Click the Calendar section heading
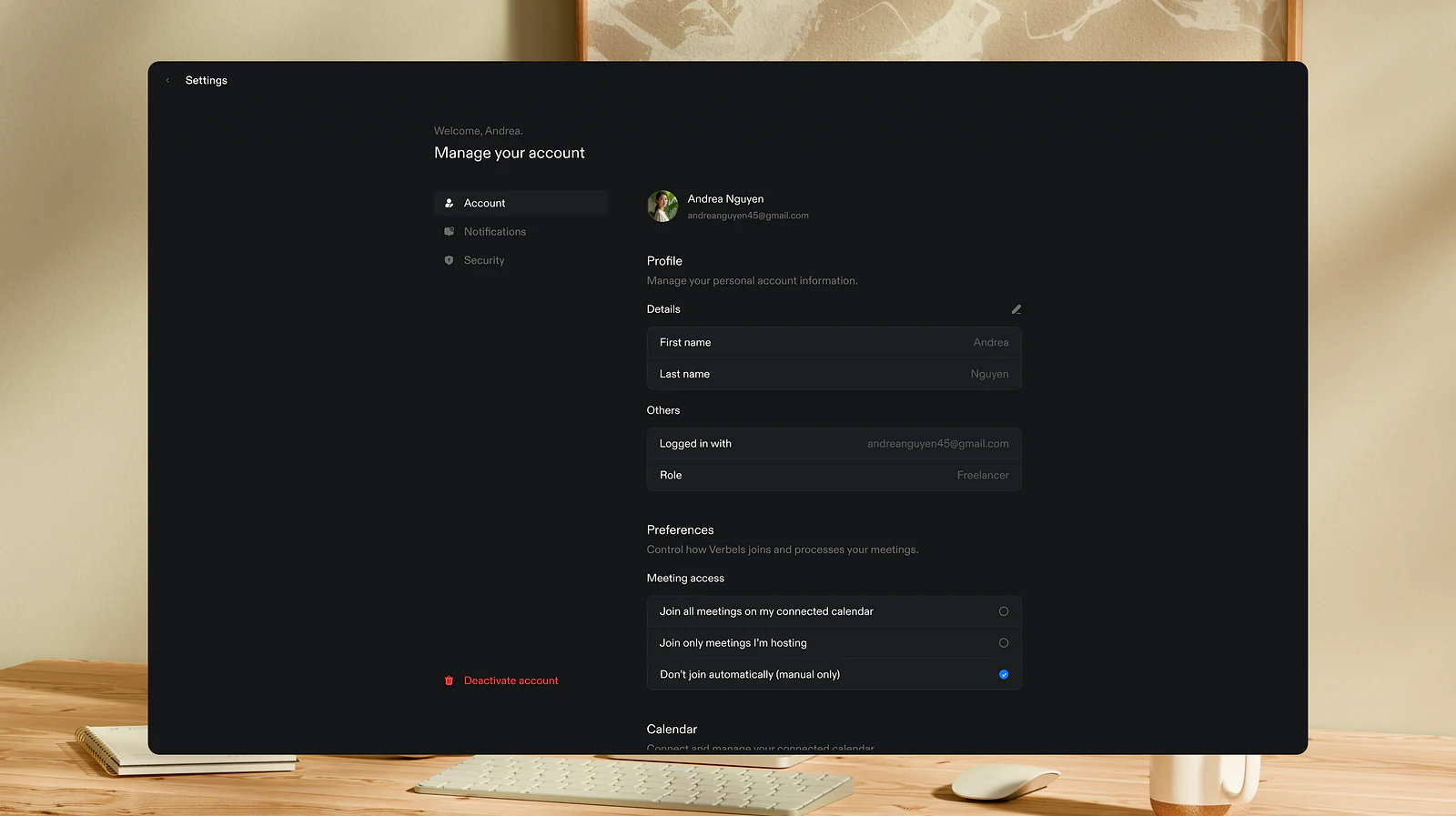Screen dimensions: 1456x816 coord(672,730)
